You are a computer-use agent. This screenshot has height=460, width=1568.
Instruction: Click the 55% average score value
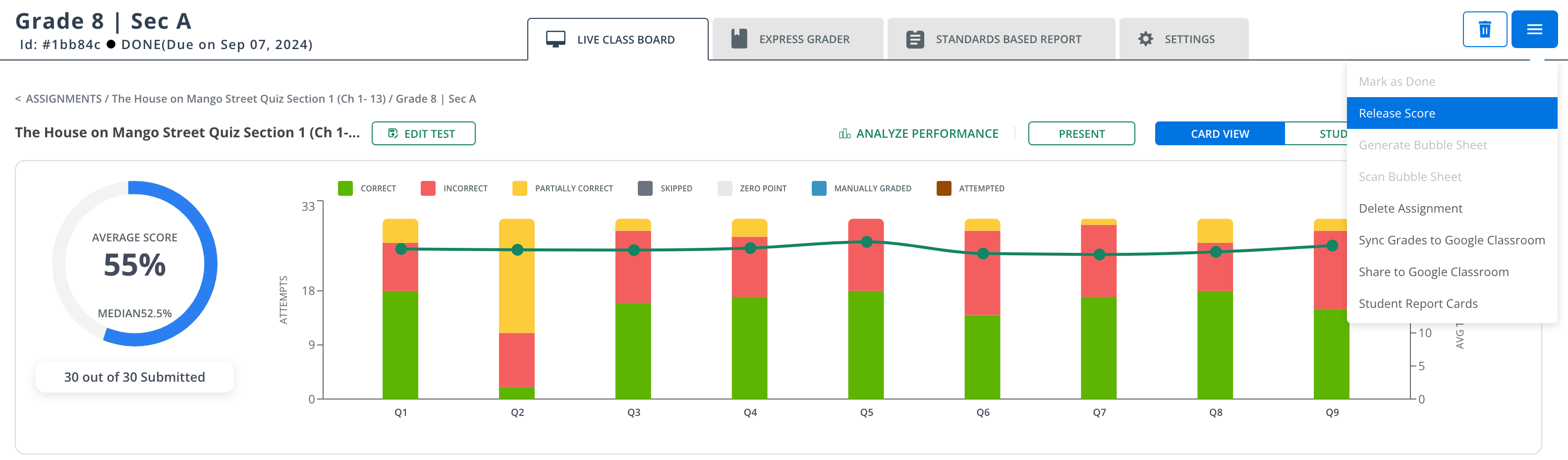pyautogui.click(x=134, y=265)
